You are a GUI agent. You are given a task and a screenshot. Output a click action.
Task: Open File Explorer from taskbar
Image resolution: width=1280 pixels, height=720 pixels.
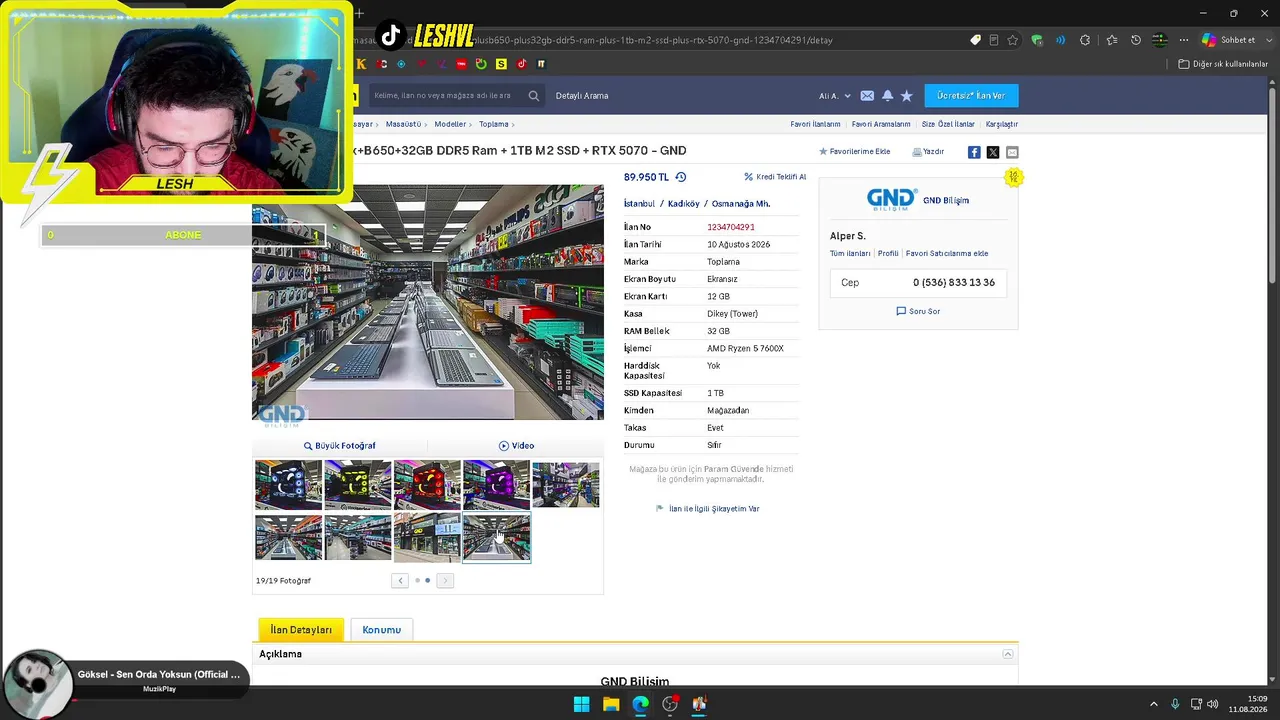(611, 704)
